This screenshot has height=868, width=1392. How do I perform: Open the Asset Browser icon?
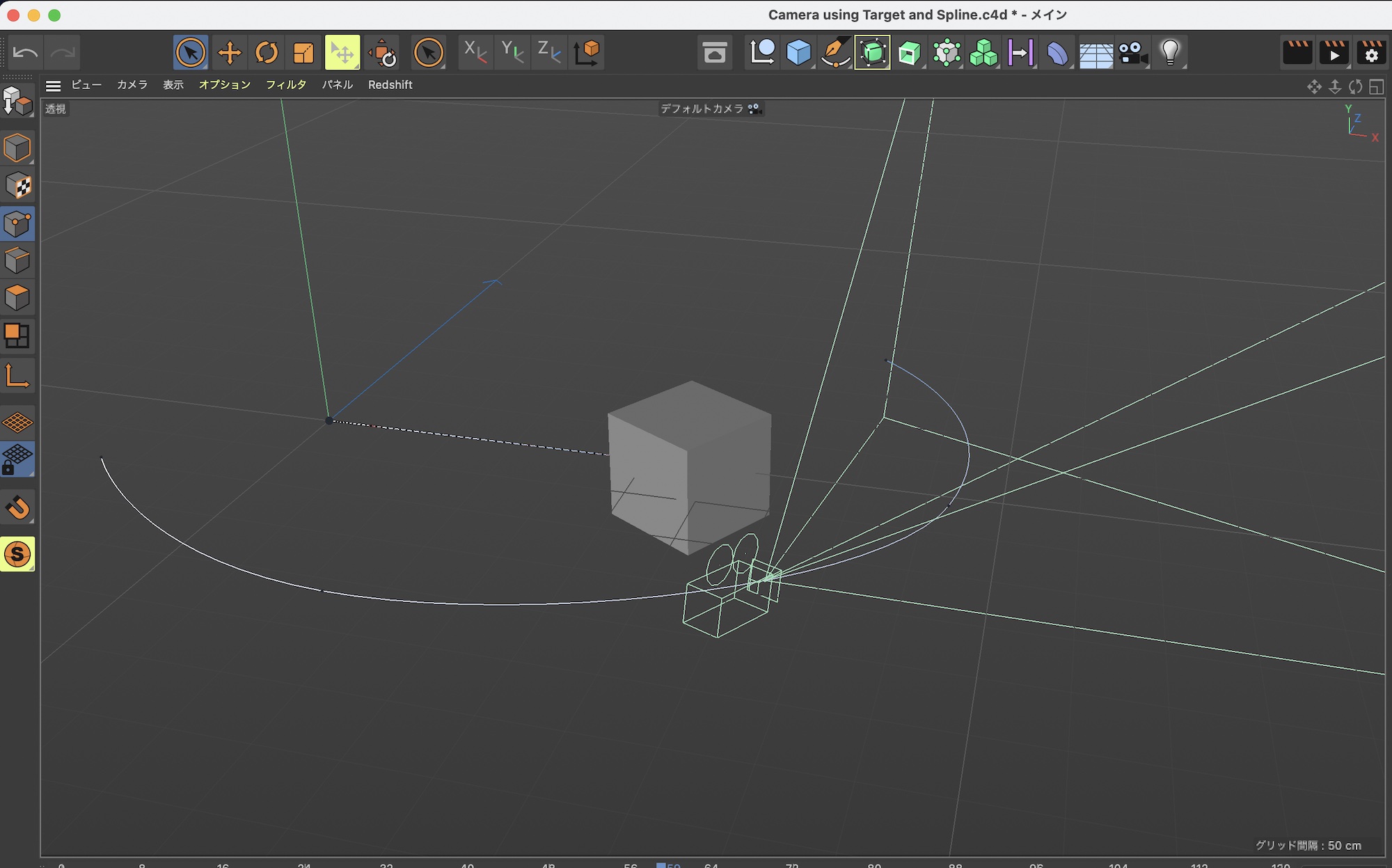point(714,53)
